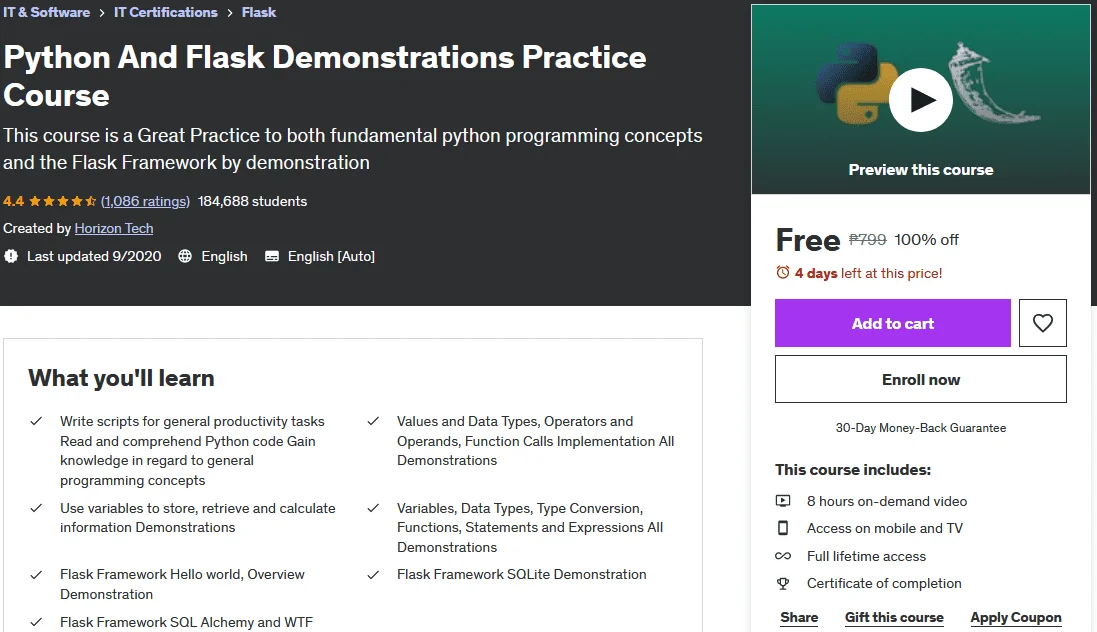
Task: Open IT & Software breadcrumb
Action: 46,12
